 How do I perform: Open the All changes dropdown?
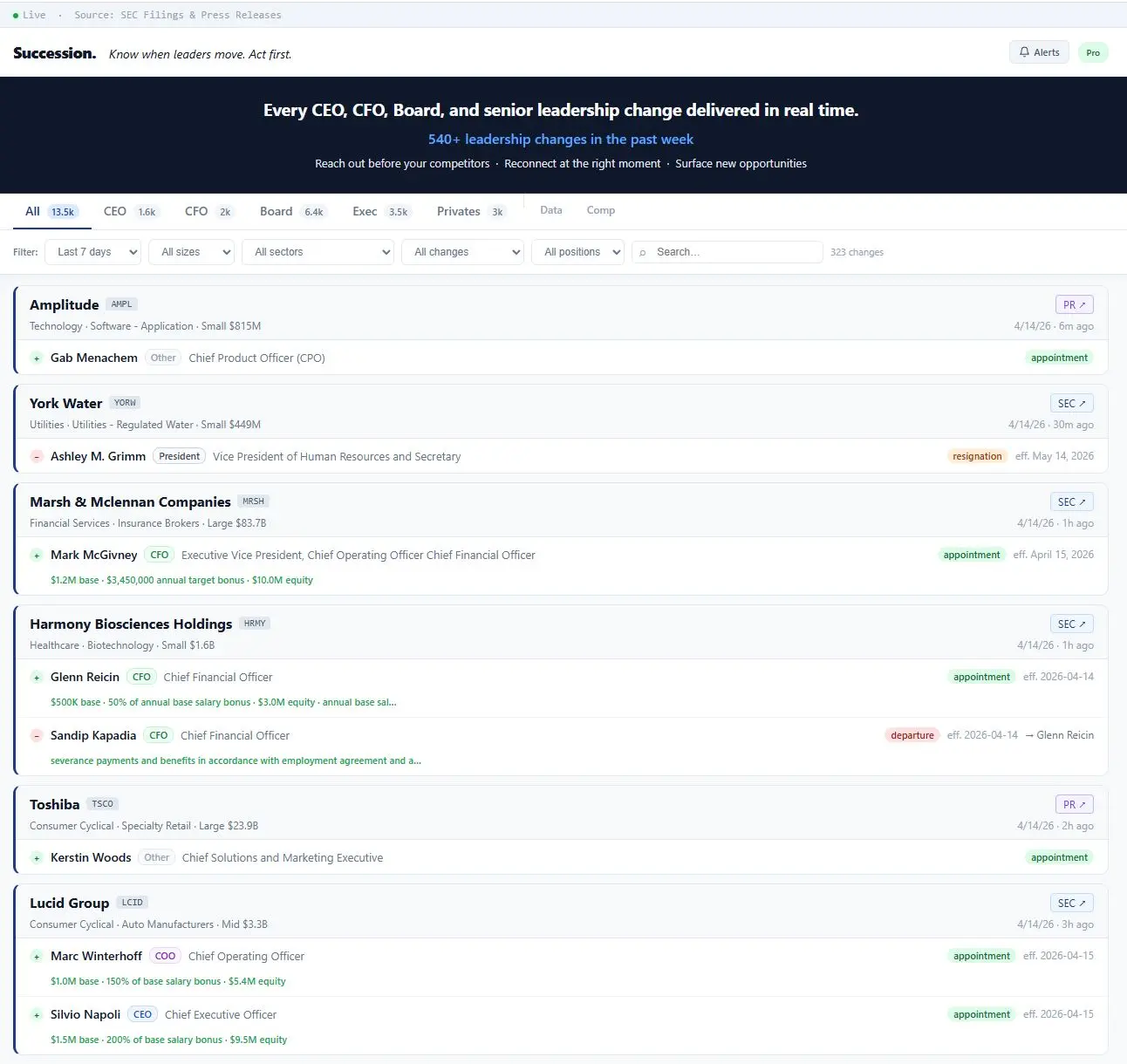(462, 252)
